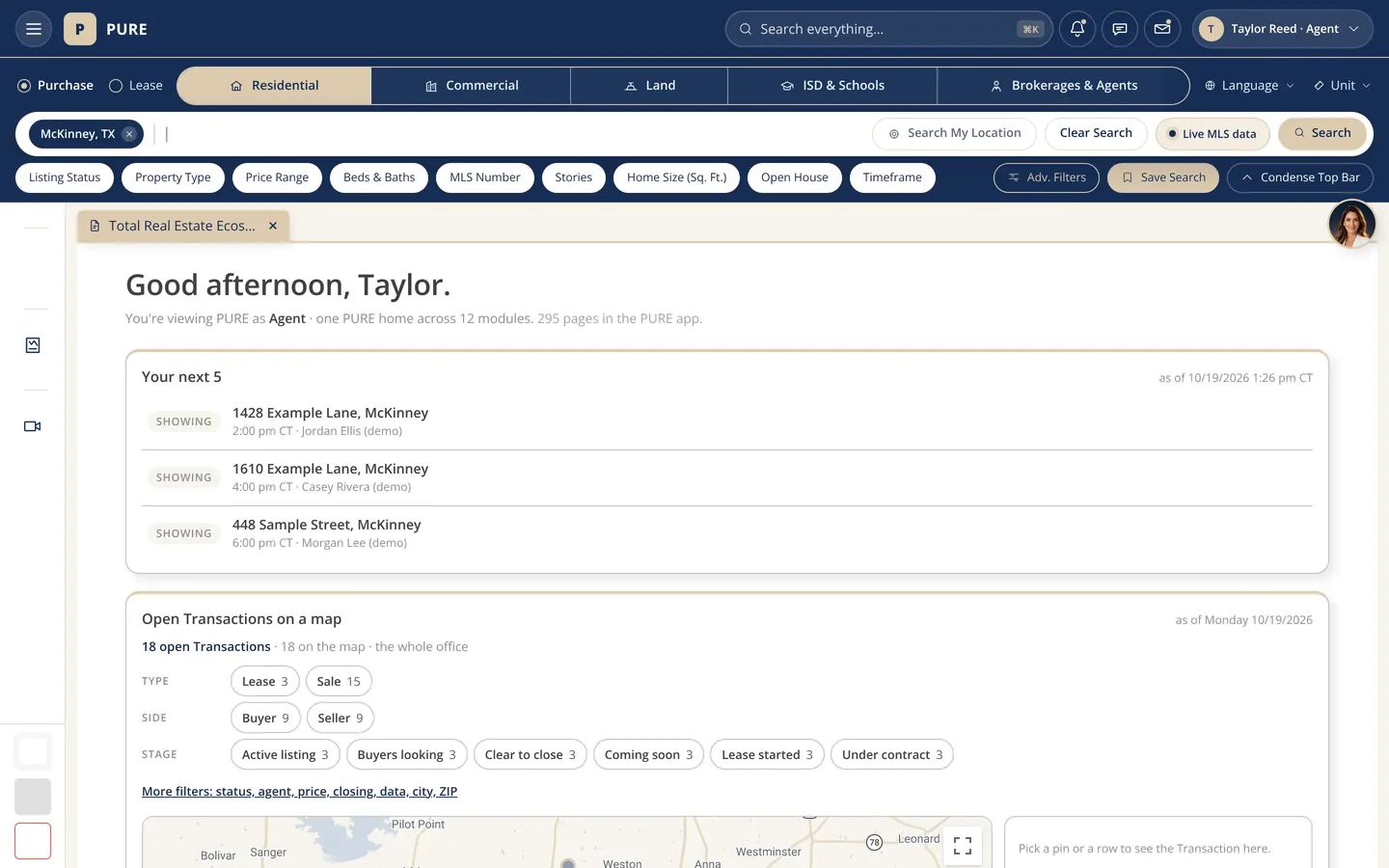
Task: Open Adv. Filters
Action: click(1047, 177)
